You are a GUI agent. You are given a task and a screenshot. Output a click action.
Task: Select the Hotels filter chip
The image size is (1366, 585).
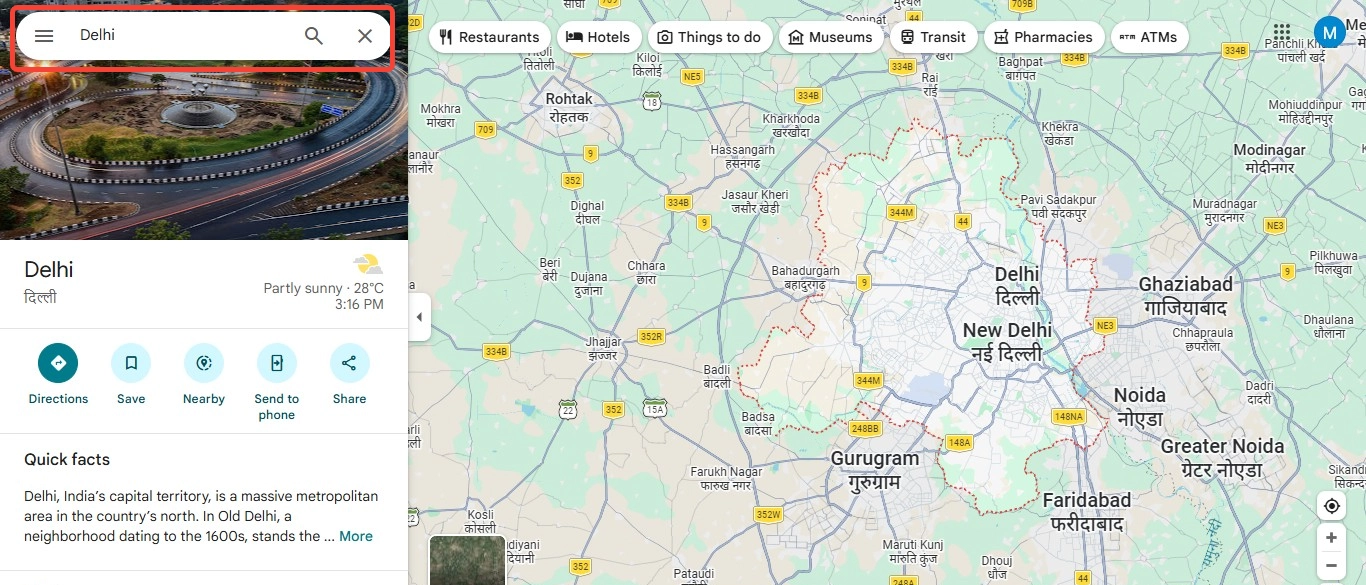click(599, 37)
